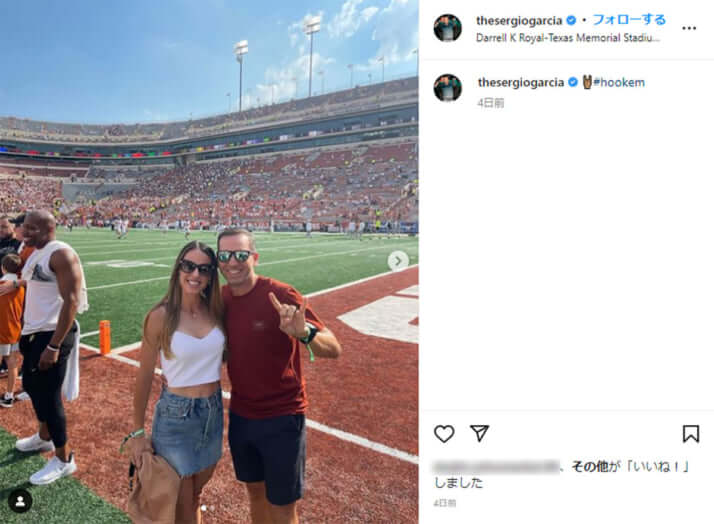The height and width of the screenshot is (524, 714).
Task: Go to the next photo with the arrow
Action: coord(398,261)
